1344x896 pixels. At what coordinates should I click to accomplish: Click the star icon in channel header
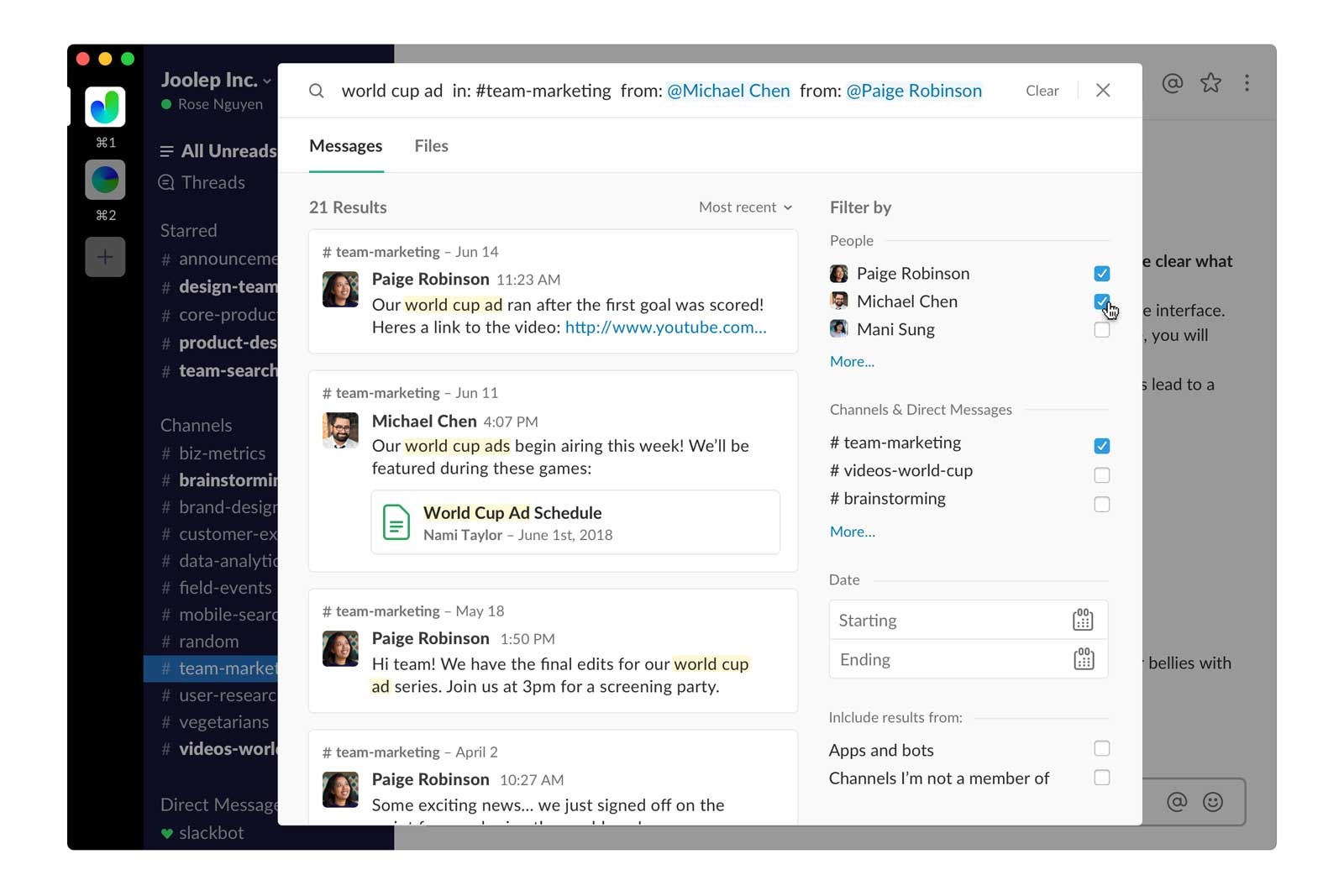[1210, 83]
